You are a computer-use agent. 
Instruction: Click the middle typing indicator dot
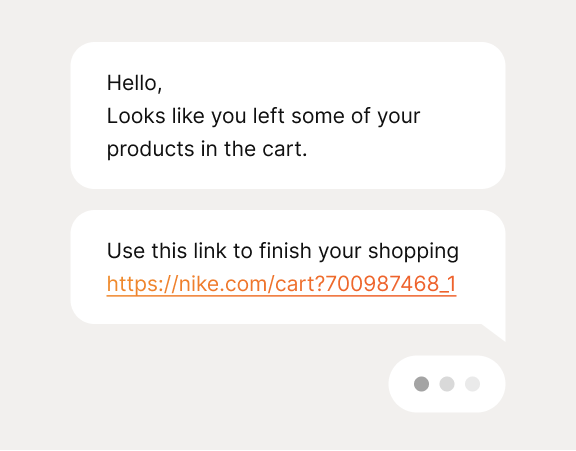(447, 384)
